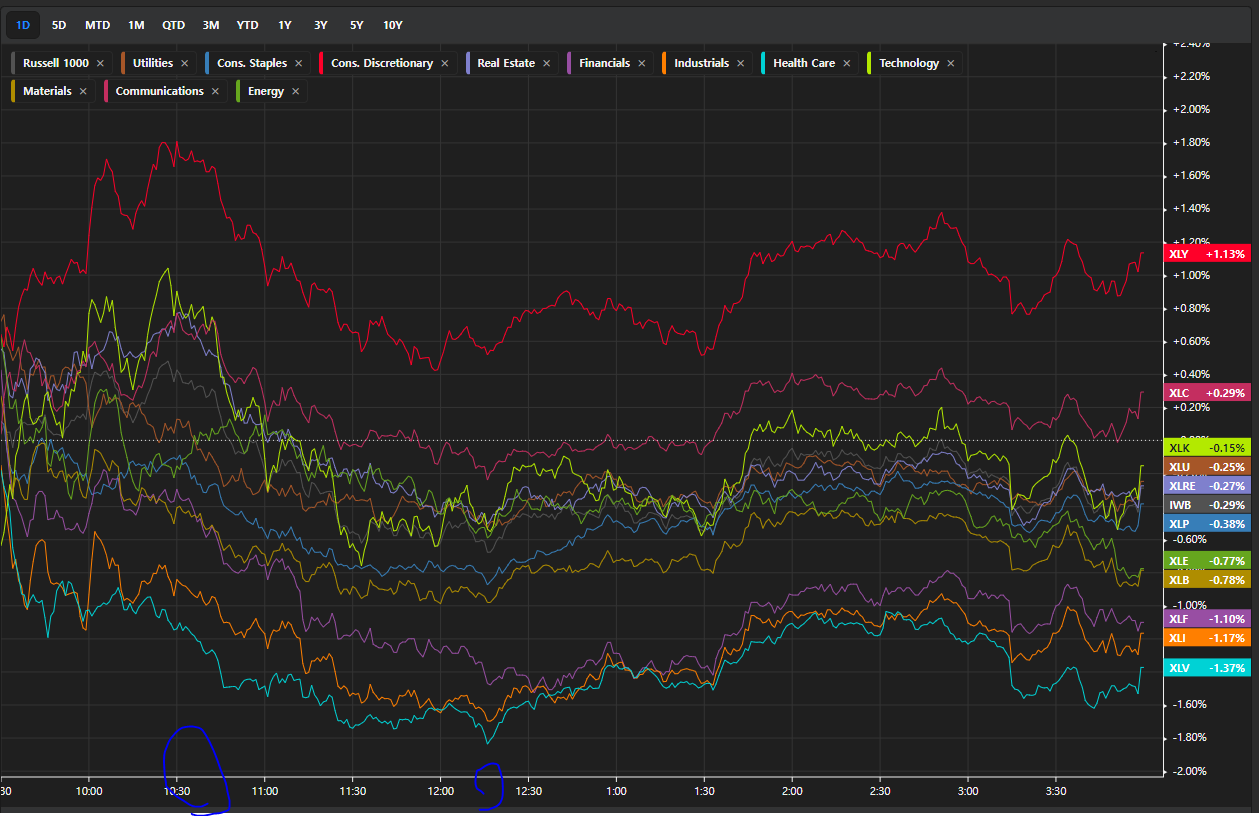Click the Industrials orange color swatch

665,63
